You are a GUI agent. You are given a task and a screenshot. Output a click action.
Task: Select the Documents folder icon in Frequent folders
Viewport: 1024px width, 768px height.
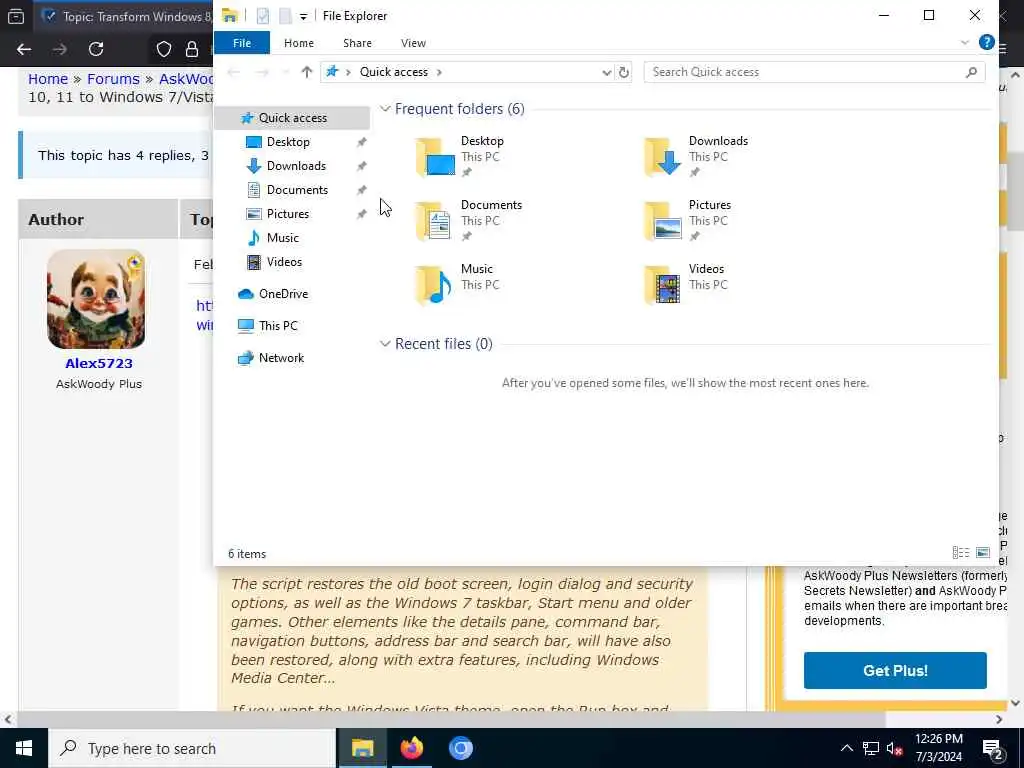pyautogui.click(x=435, y=221)
